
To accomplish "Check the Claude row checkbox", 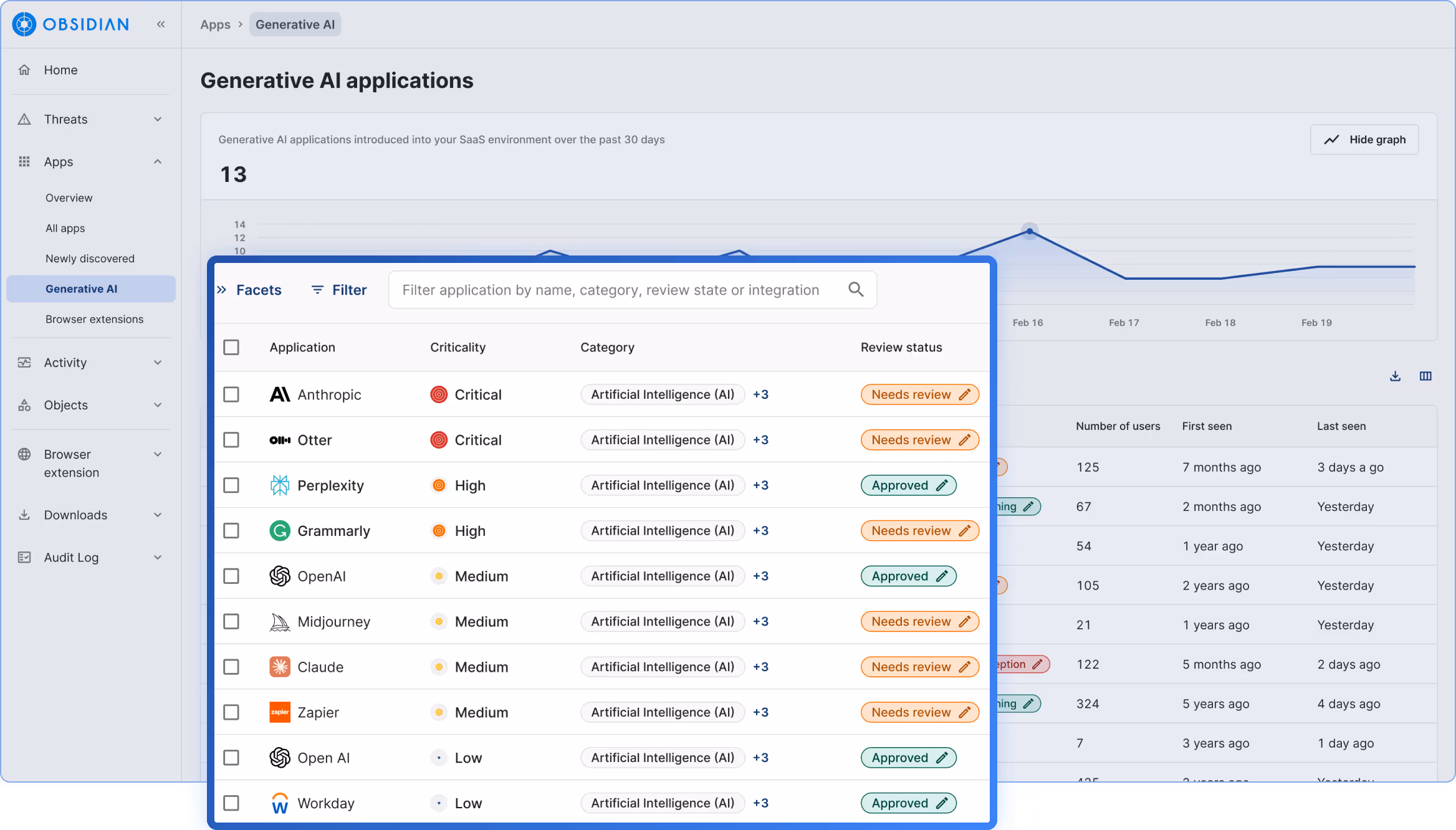I will tap(231, 667).
